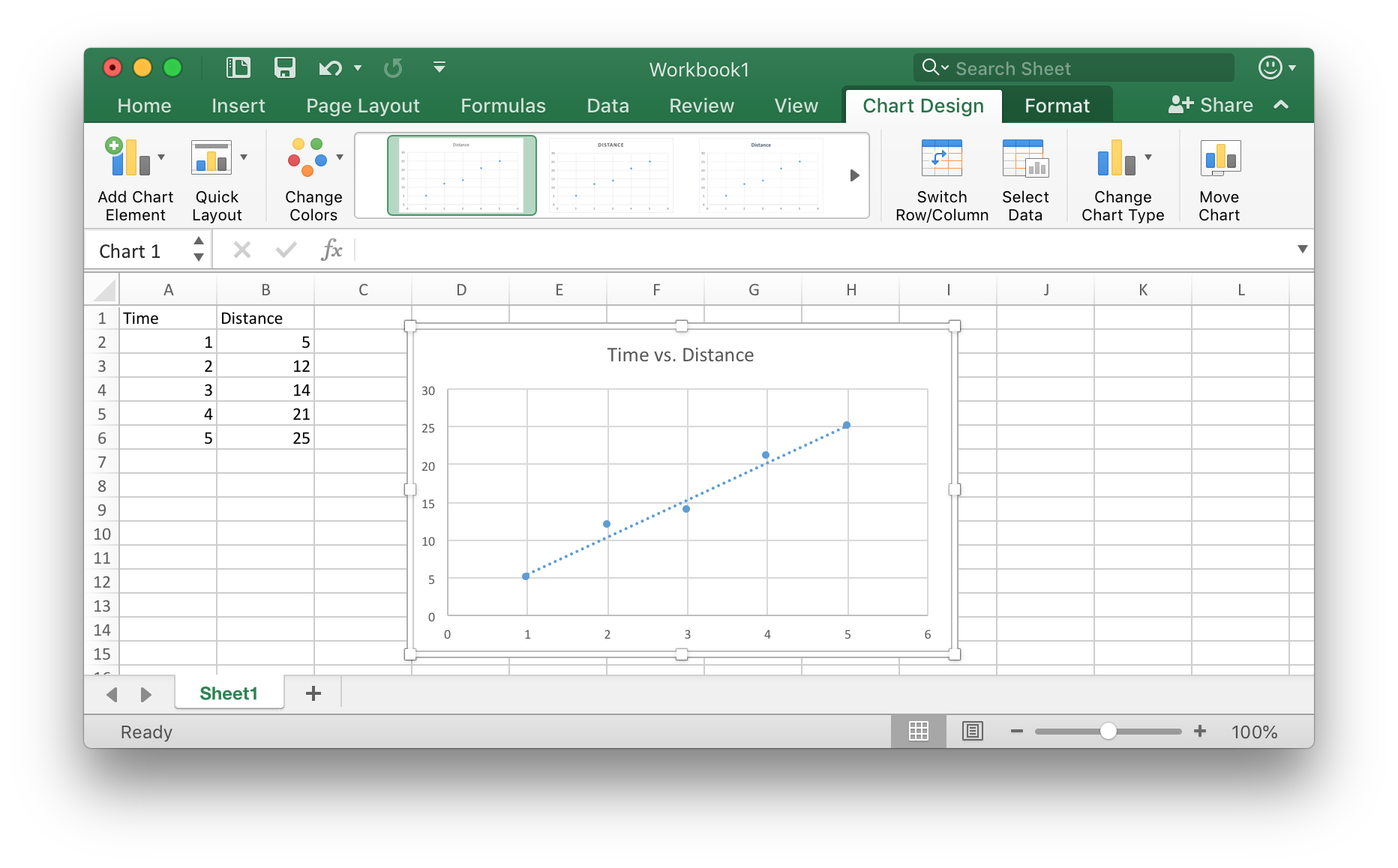Screen dimensions: 1398x868
Task: Select row 1 header
Action: point(102,318)
